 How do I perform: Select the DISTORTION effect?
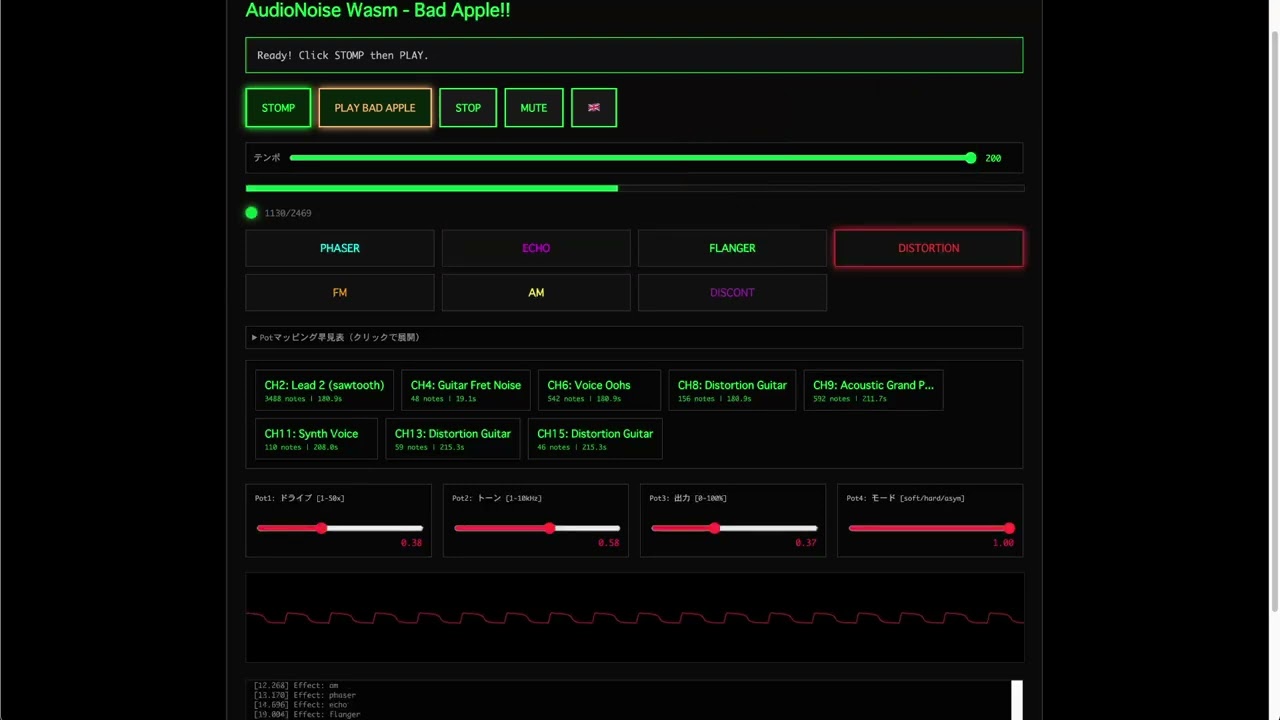[x=928, y=248]
